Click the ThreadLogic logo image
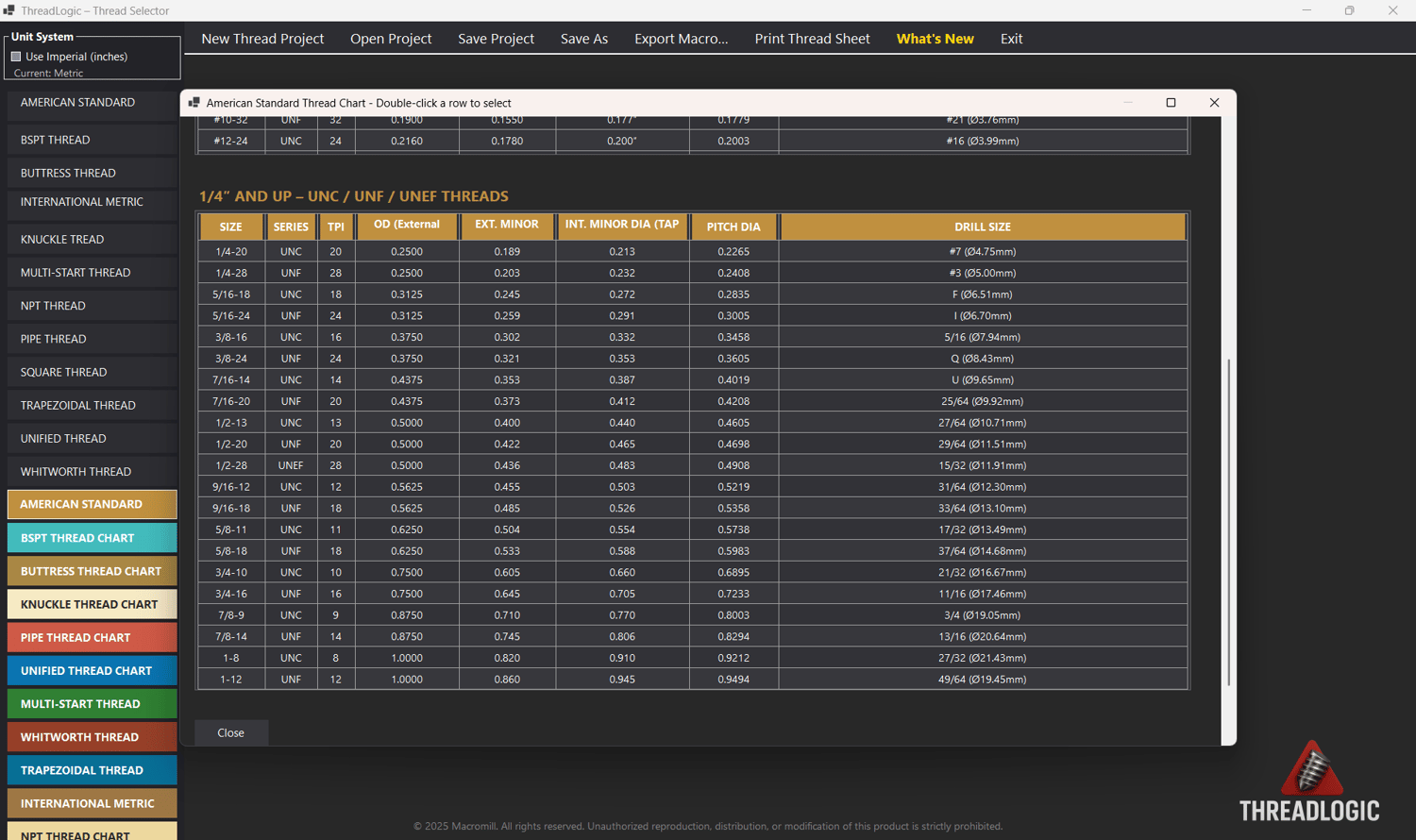This screenshot has height=840, width=1416. [x=1309, y=781]
